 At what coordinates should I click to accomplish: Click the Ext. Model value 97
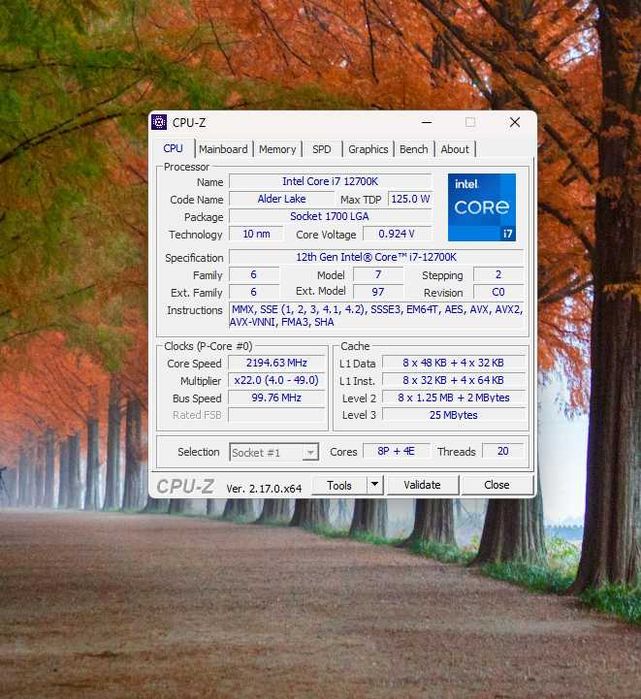378,292
